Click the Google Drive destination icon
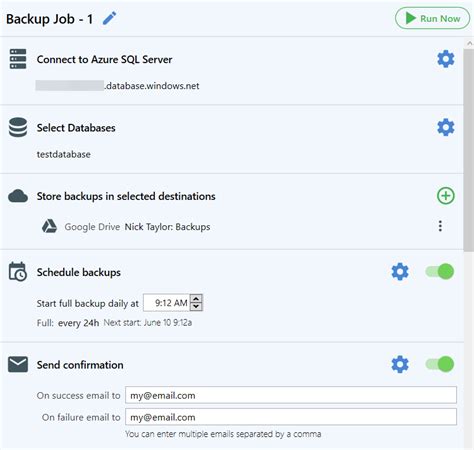 pos(49,226)
